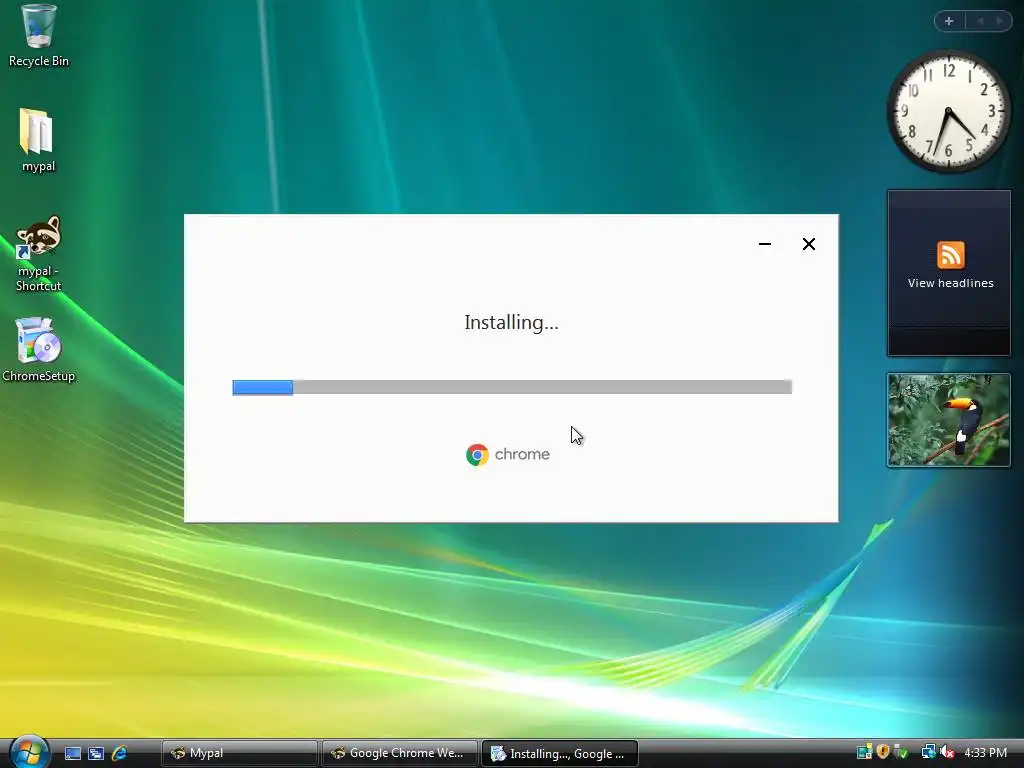
Task: Switch to Google Chrome We... taskbar button
Action: click(400, 754)
